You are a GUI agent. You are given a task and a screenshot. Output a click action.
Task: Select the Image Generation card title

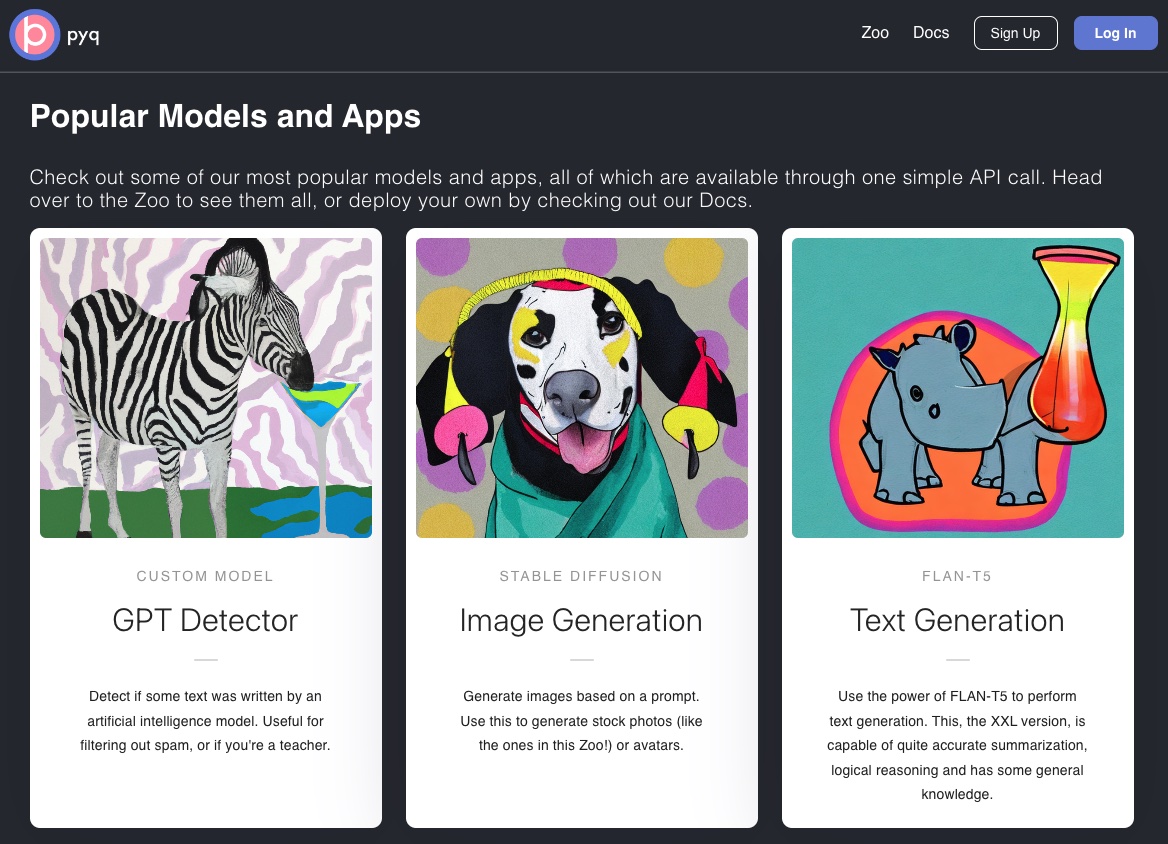(581, 621)
